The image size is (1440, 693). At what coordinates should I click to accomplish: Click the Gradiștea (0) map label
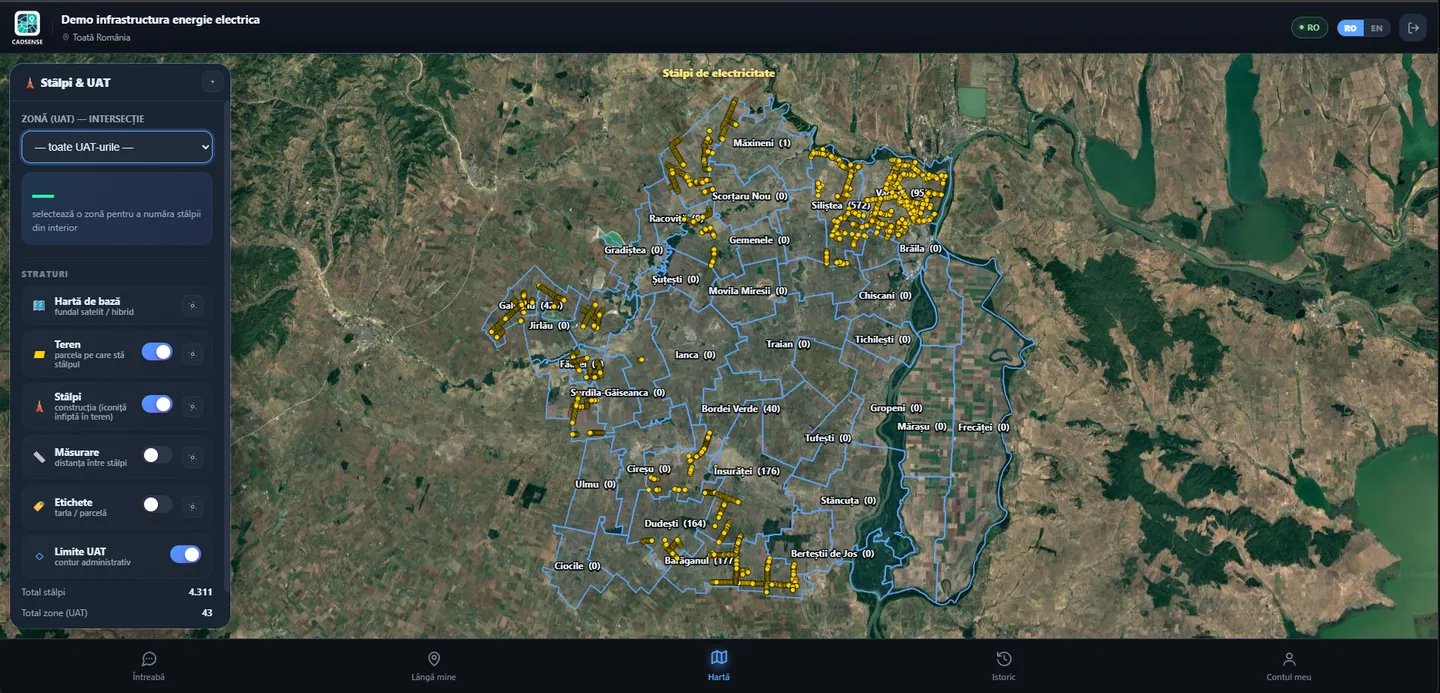click(x=634, y=250)
